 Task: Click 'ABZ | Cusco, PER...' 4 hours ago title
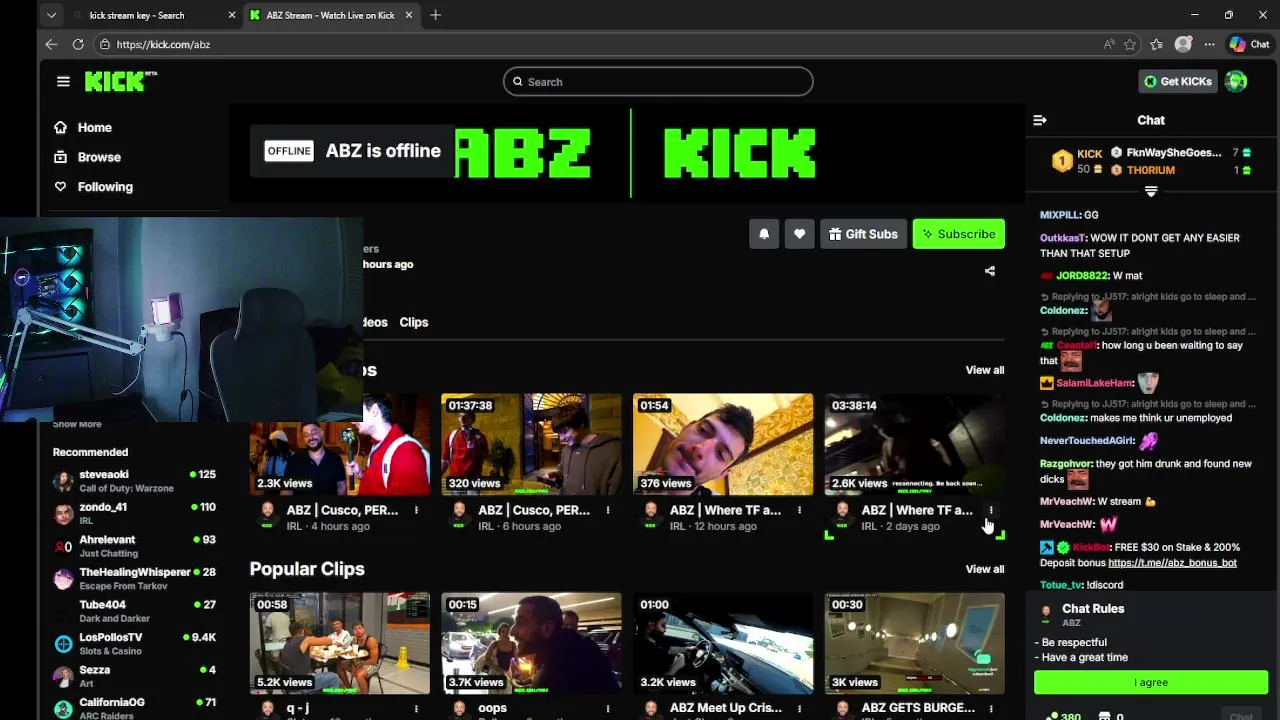coord(342,510)
